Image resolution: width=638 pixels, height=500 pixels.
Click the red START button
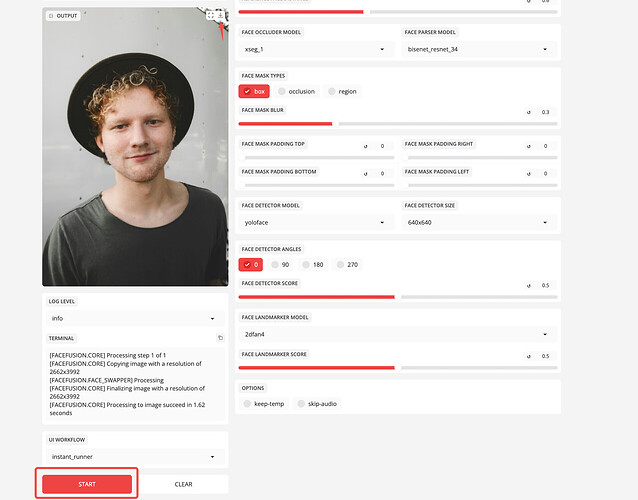coord(87,484)
